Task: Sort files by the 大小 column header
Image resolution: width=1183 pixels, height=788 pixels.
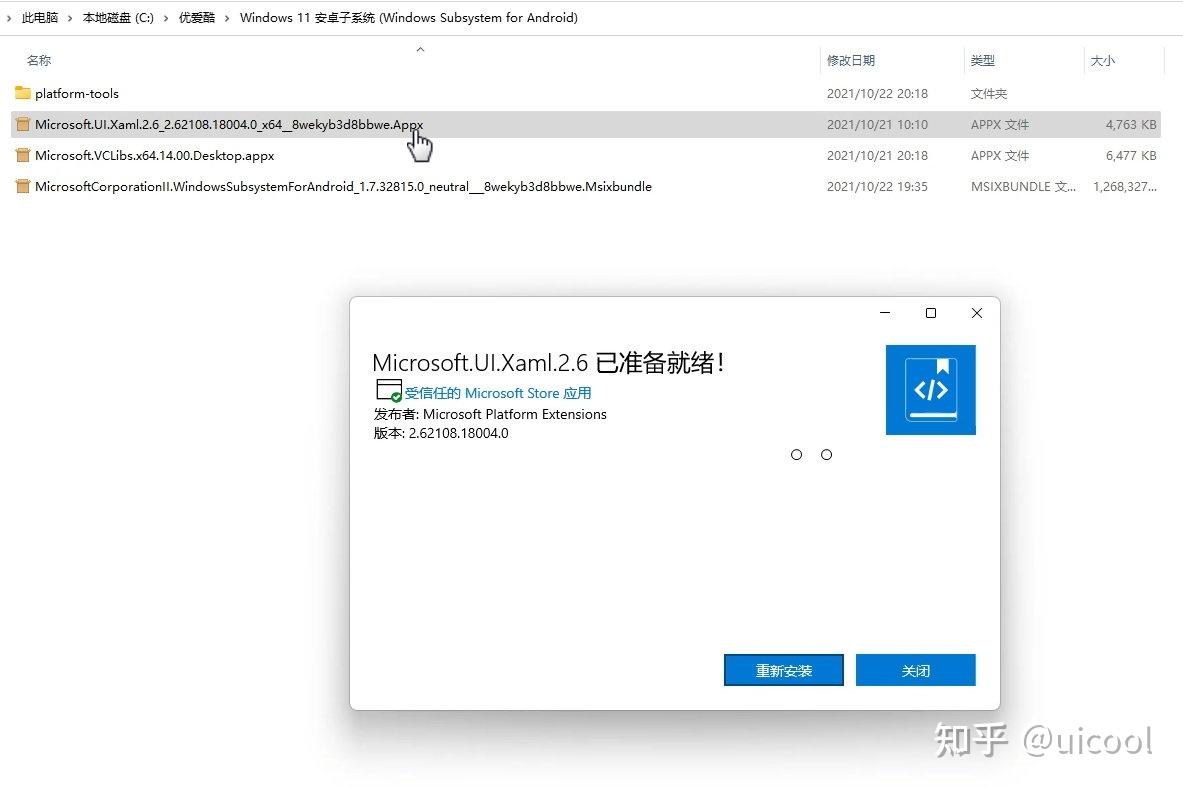Action: pyautogui.click(x=1102, y=60)
